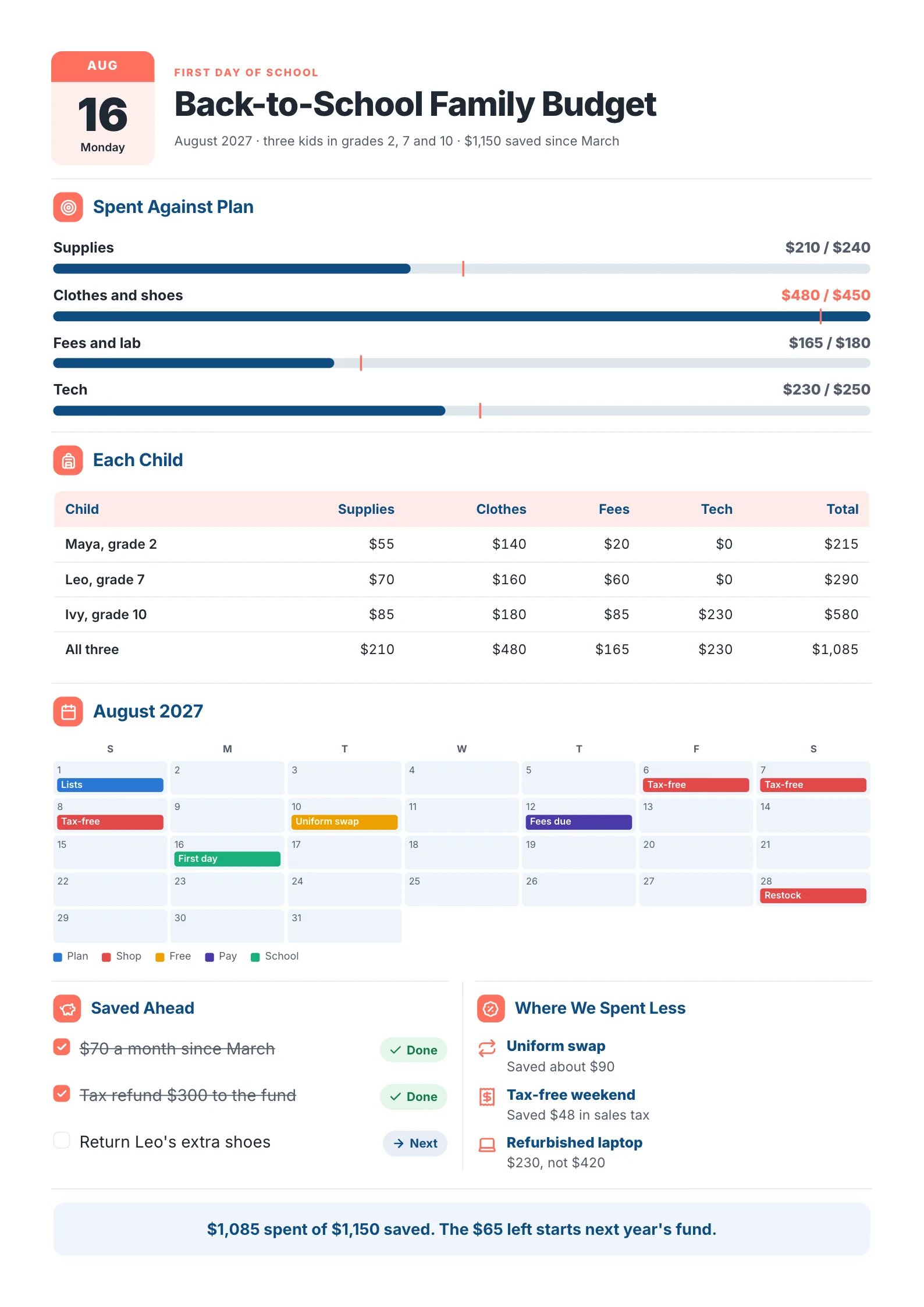Viewport: 924px width, 1307px height.
Task: Click the red Shop legend swatch
Action: [106, 957]
